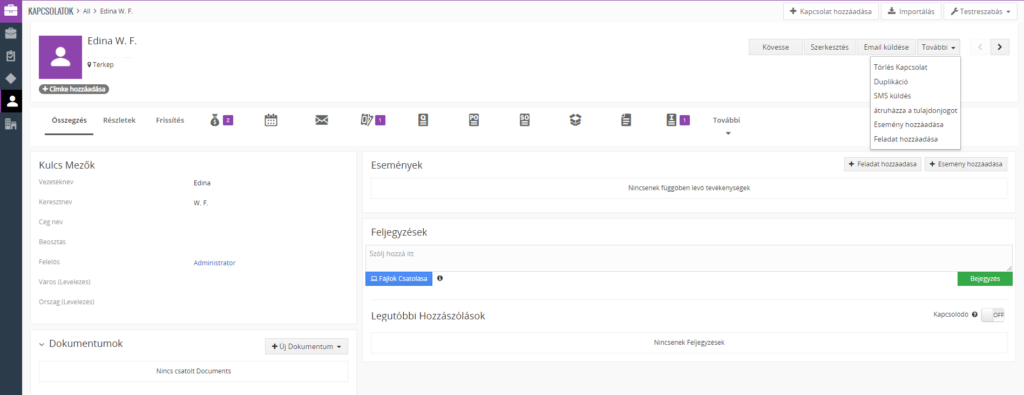Go to next record arrow
This screenshot has width=1024, height=395.
(1000, 47)
